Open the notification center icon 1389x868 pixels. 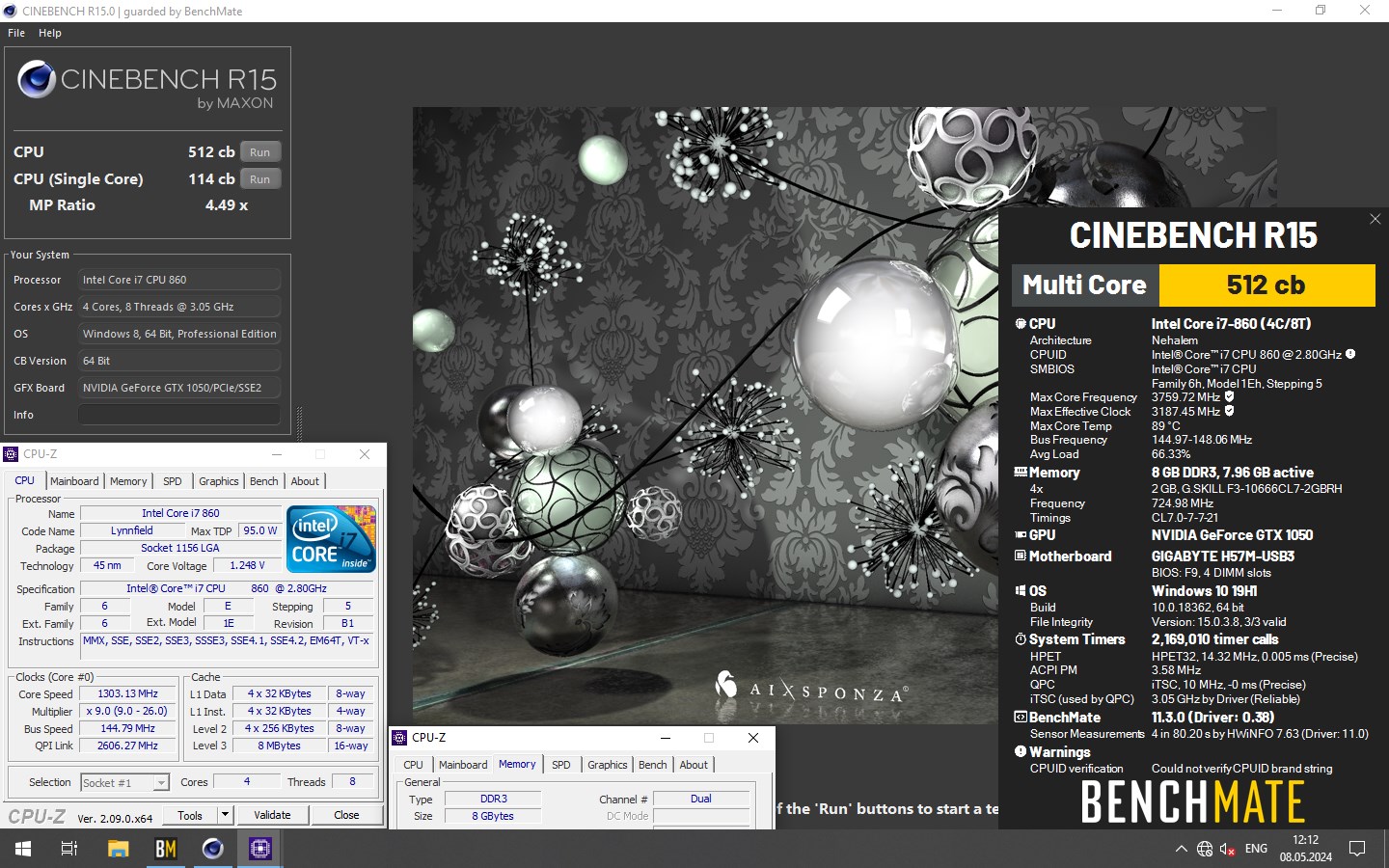pyautogui.click(x=1357, y=849)
